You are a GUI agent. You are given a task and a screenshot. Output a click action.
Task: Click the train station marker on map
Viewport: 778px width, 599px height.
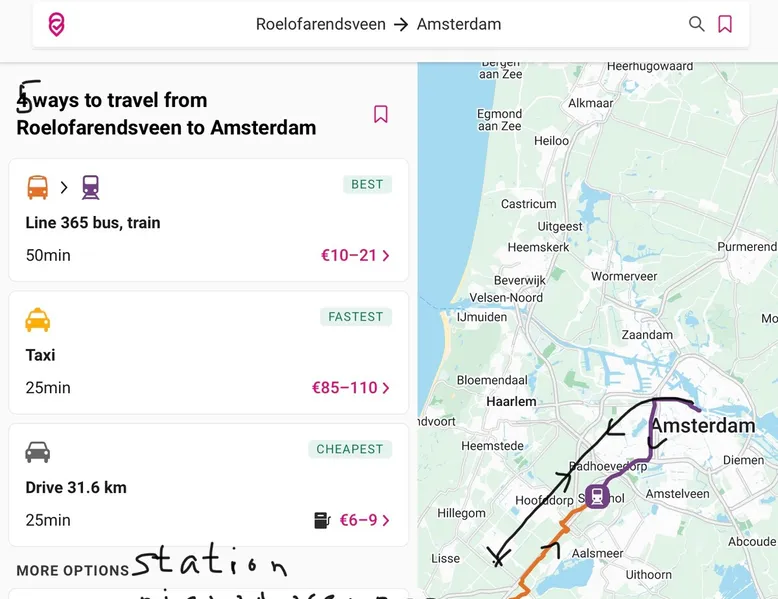[x=597, y=495]
